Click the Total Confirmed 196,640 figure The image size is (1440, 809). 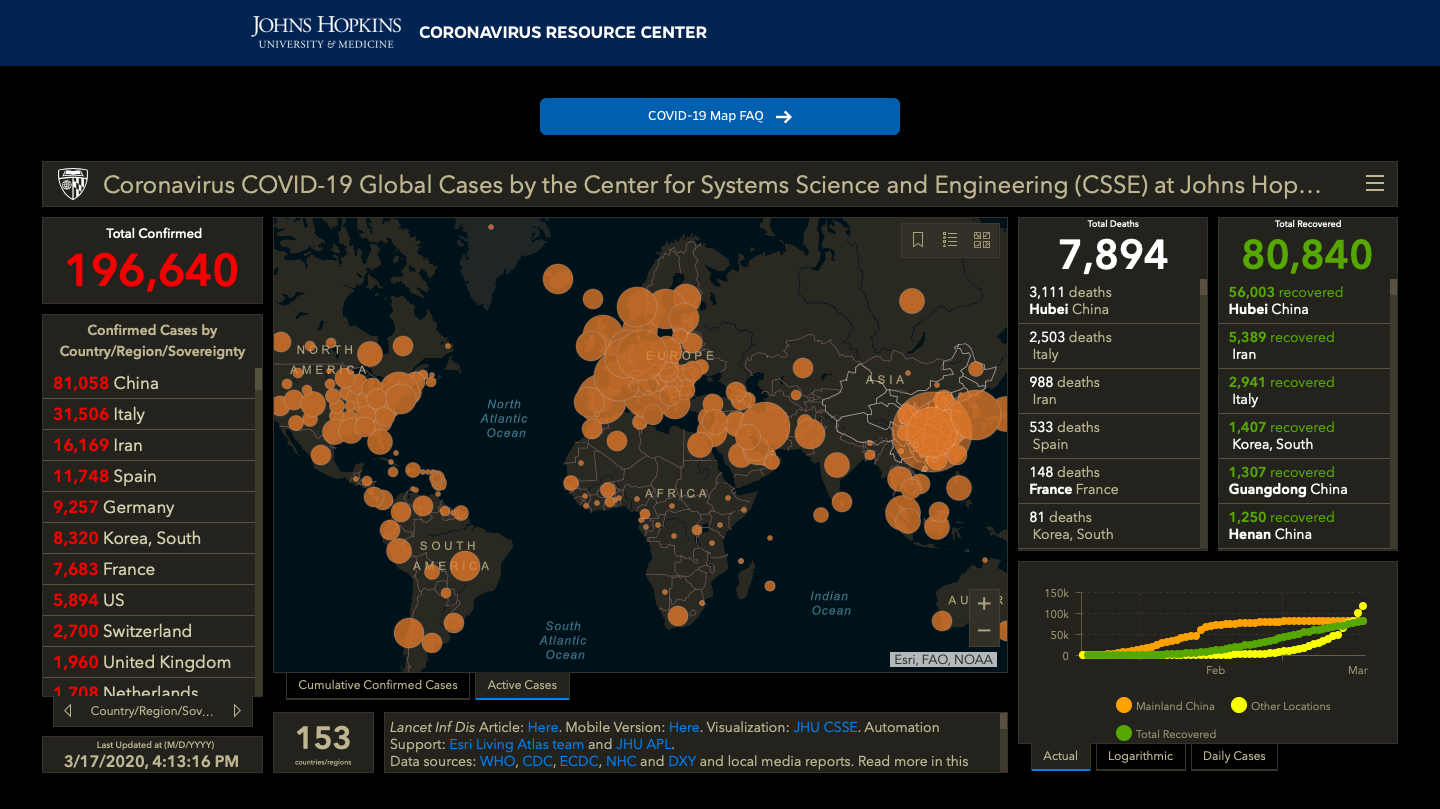click(152, 270)
